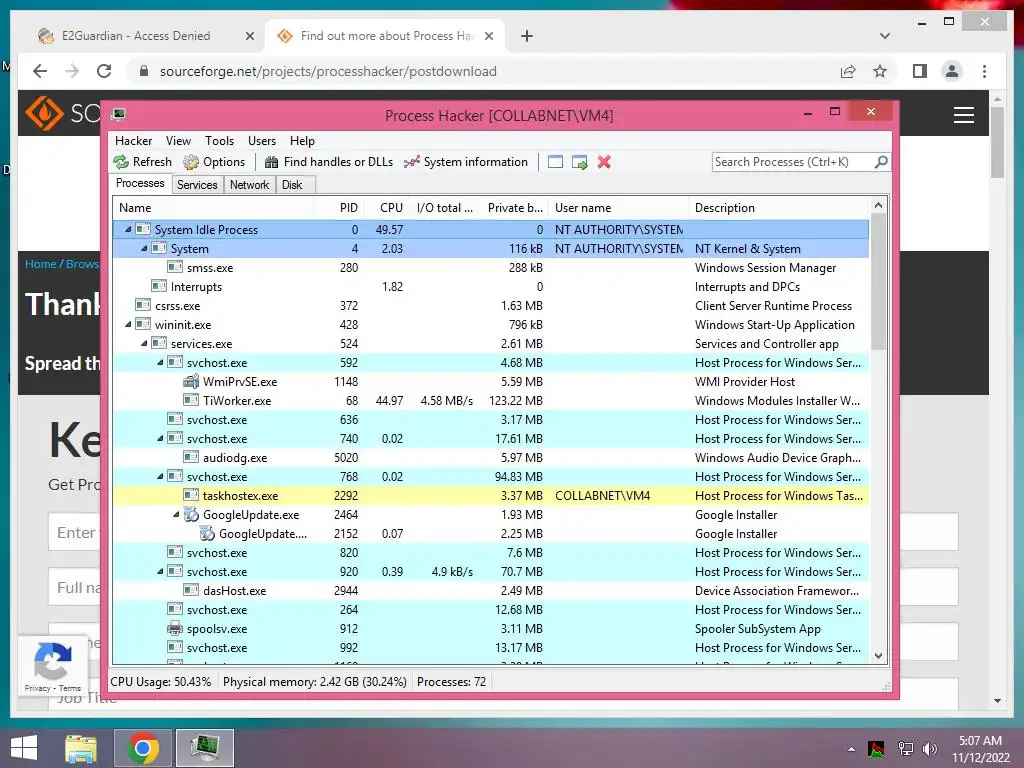Open the Chrome three-dot menu
Screen dimensions: 1024x768
click(x=984, y=71)
